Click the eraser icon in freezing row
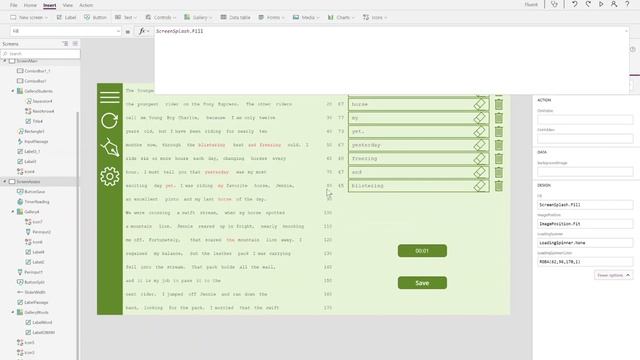Image resolution: width=640 pixels, height=360 pixels. point(480,158)
